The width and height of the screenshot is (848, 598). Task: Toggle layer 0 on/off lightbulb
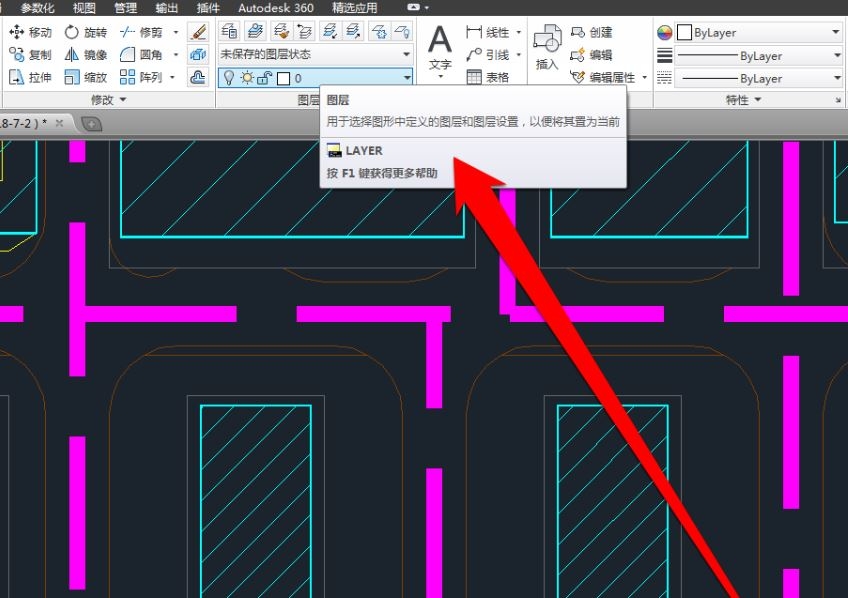click(229, 78)
